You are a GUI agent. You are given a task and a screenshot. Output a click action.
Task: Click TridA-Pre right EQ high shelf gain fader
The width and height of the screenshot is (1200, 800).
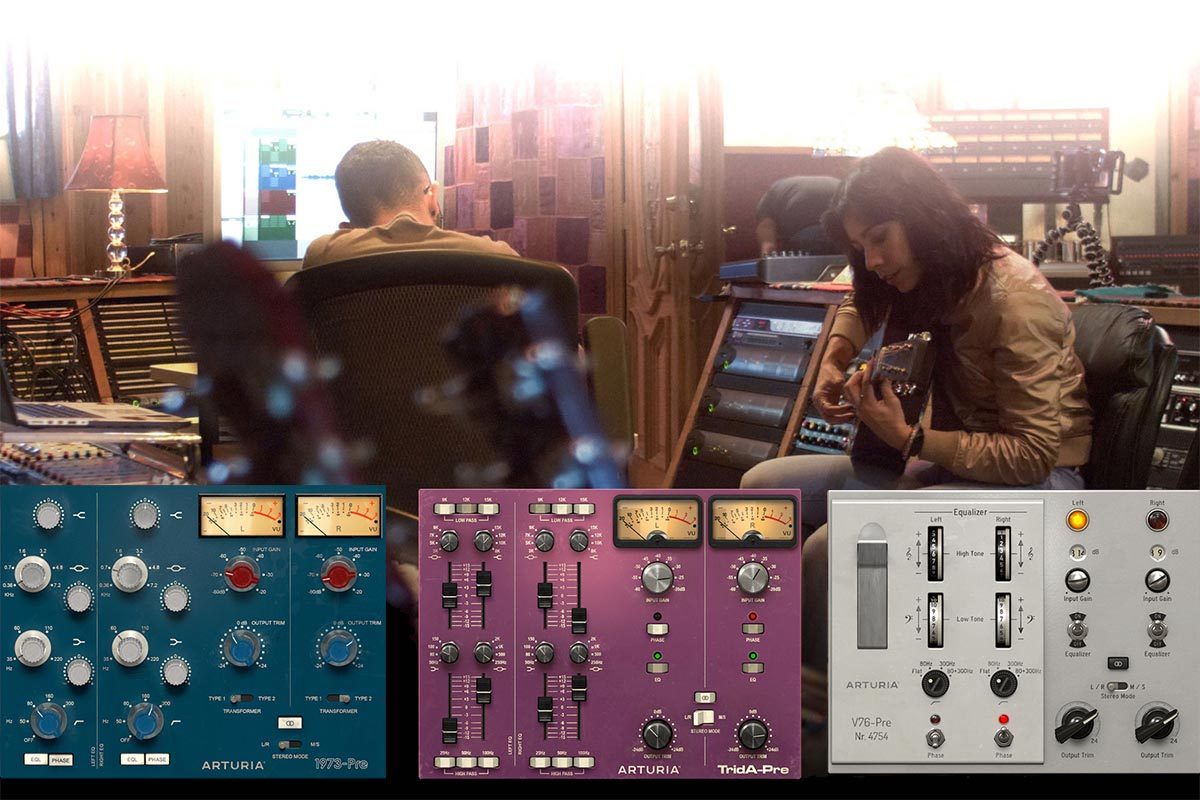click(579, 621)
